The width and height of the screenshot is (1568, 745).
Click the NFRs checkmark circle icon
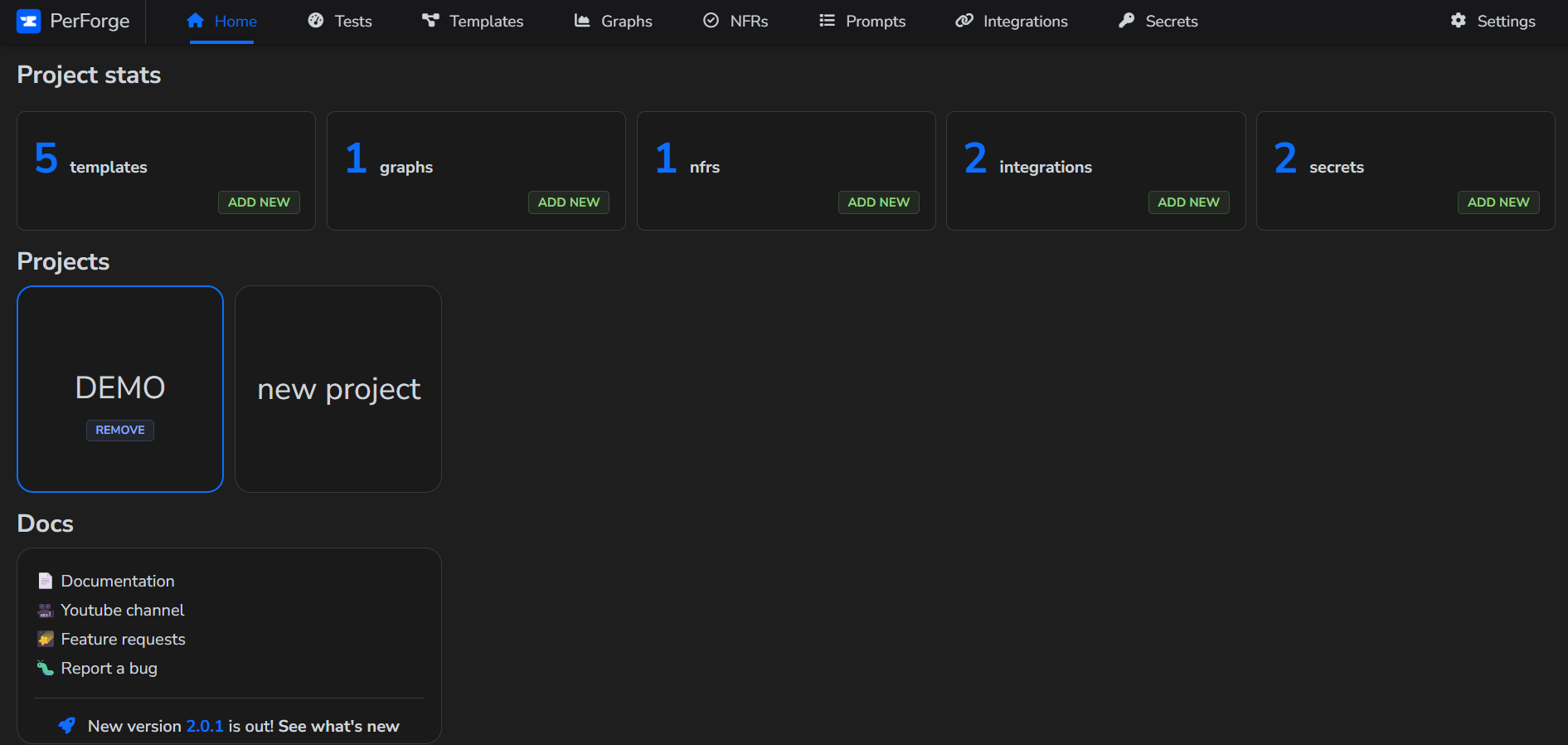(711, 21)
